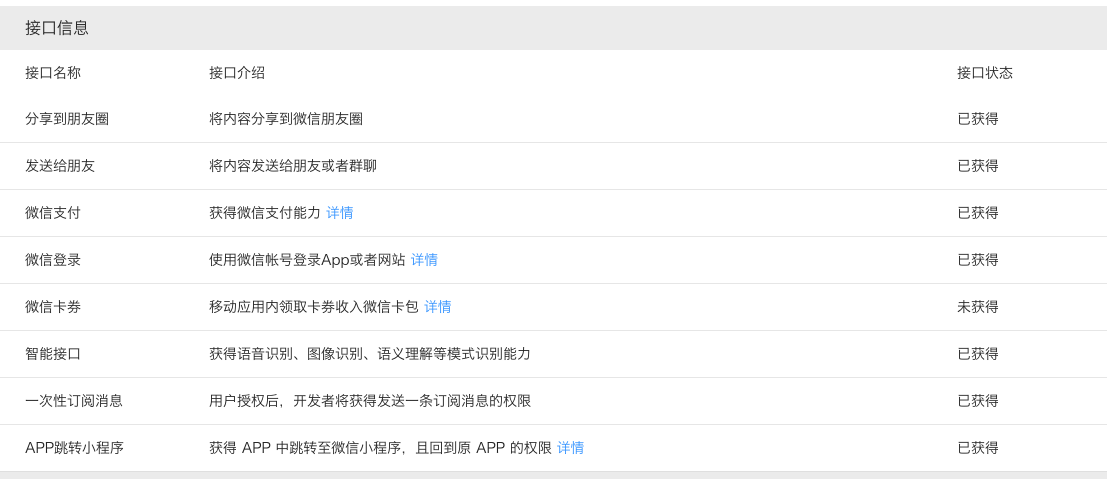Open 详情 link for 微信登录
Viewport: 1107px width, 479px height.
[x=424, y=260]
